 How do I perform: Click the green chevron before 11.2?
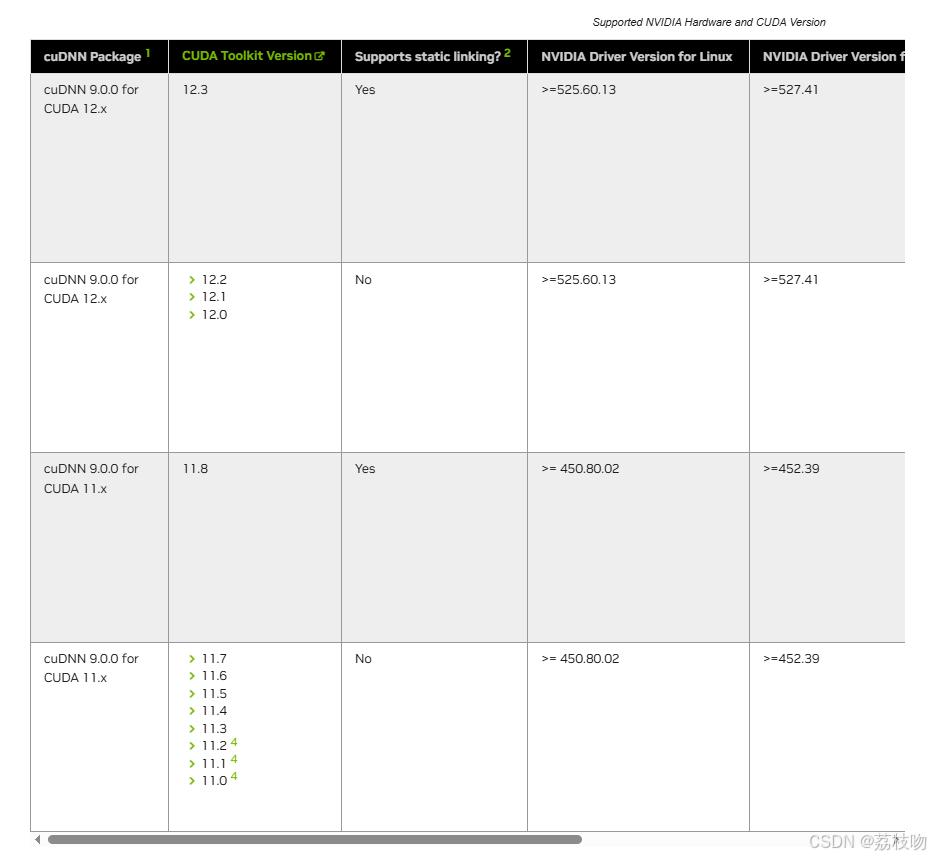[192, 746]
